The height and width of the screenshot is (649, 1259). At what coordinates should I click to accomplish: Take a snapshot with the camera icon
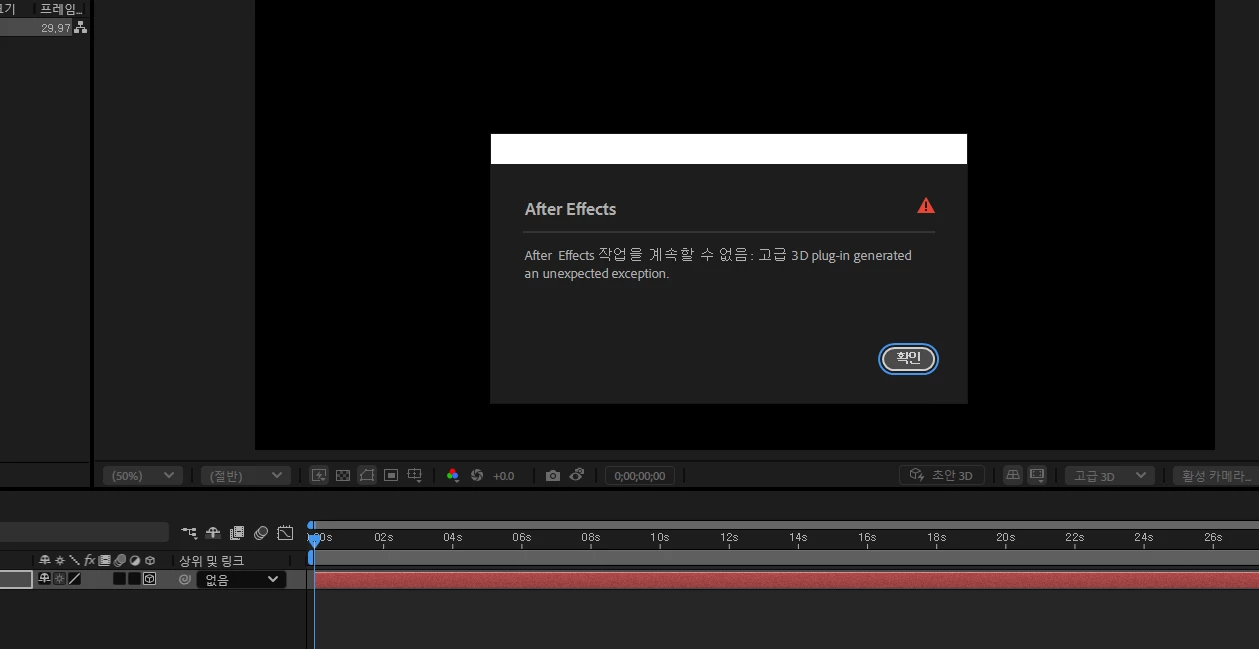point(553,476)
